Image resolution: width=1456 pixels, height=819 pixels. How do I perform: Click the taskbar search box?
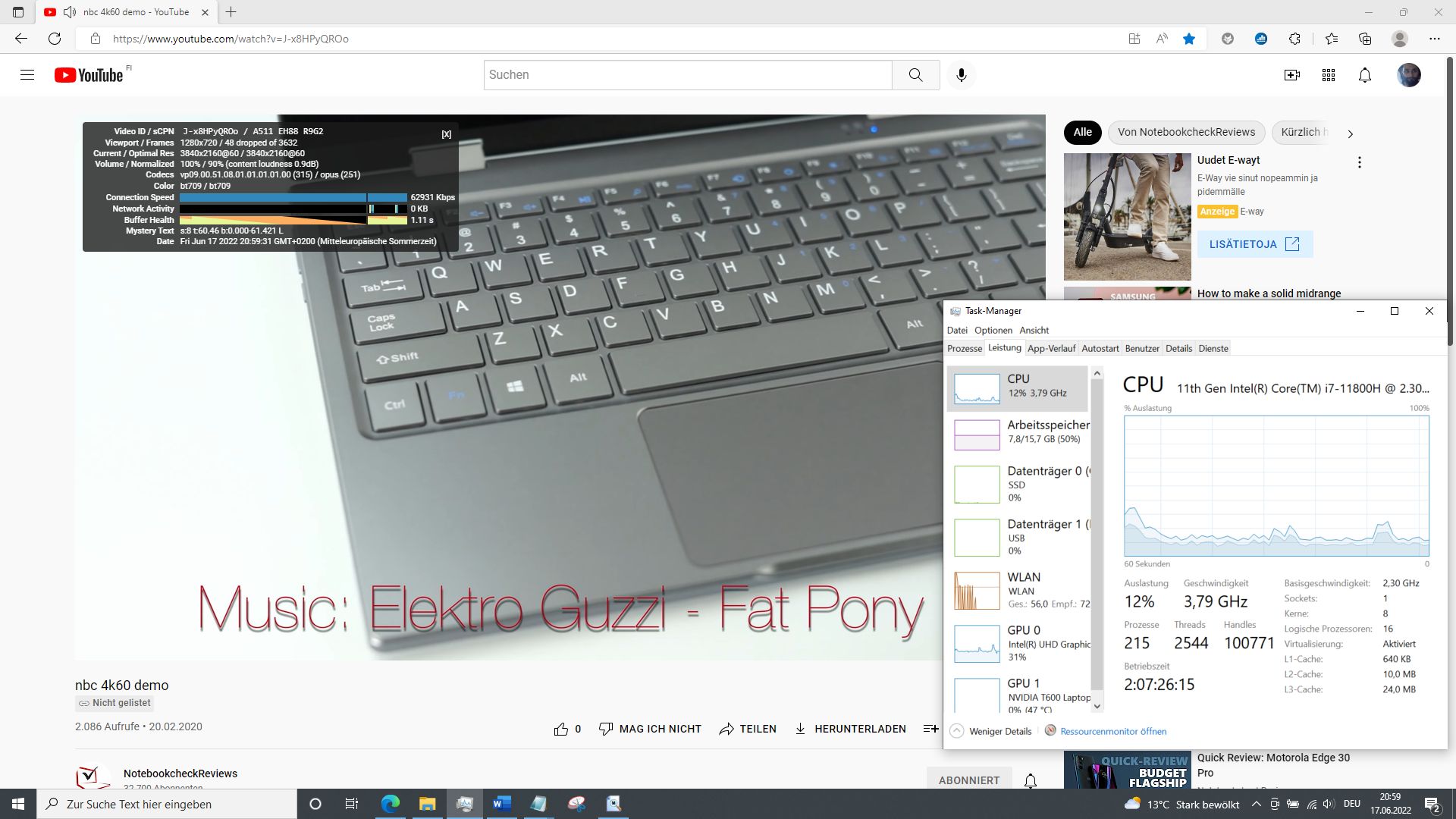(x=167, y=804)
